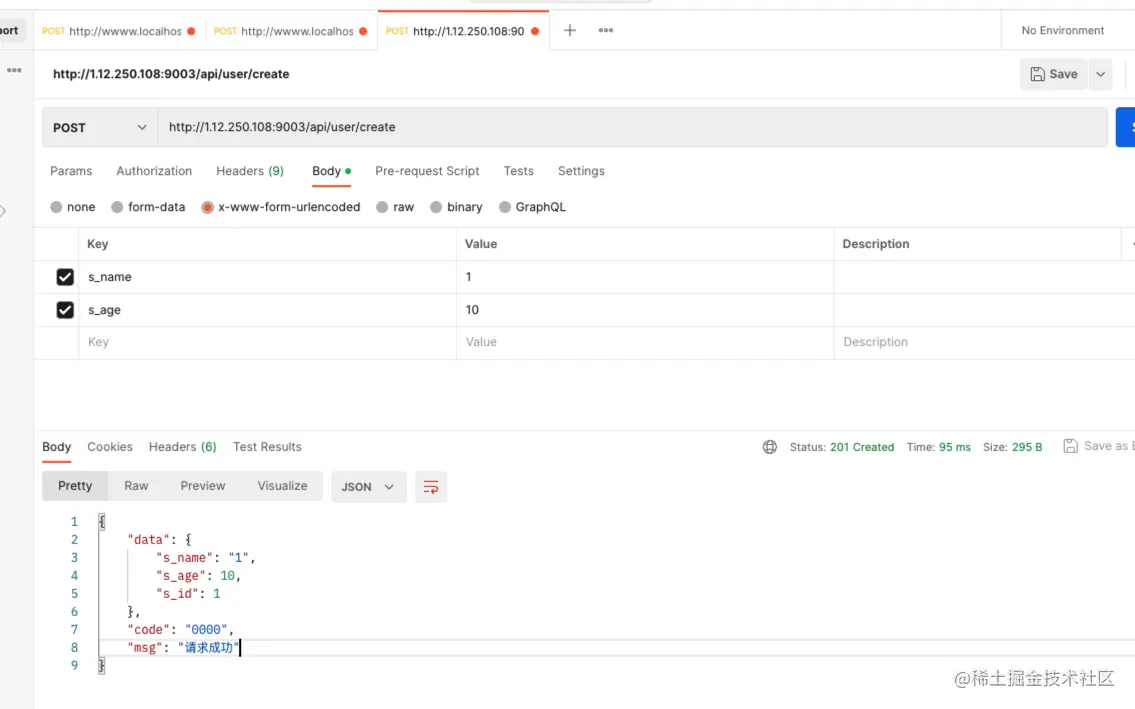Click the "code": "0000" response line
The width and height of the screenshot is (1135, 709).
tap(180, 629)
